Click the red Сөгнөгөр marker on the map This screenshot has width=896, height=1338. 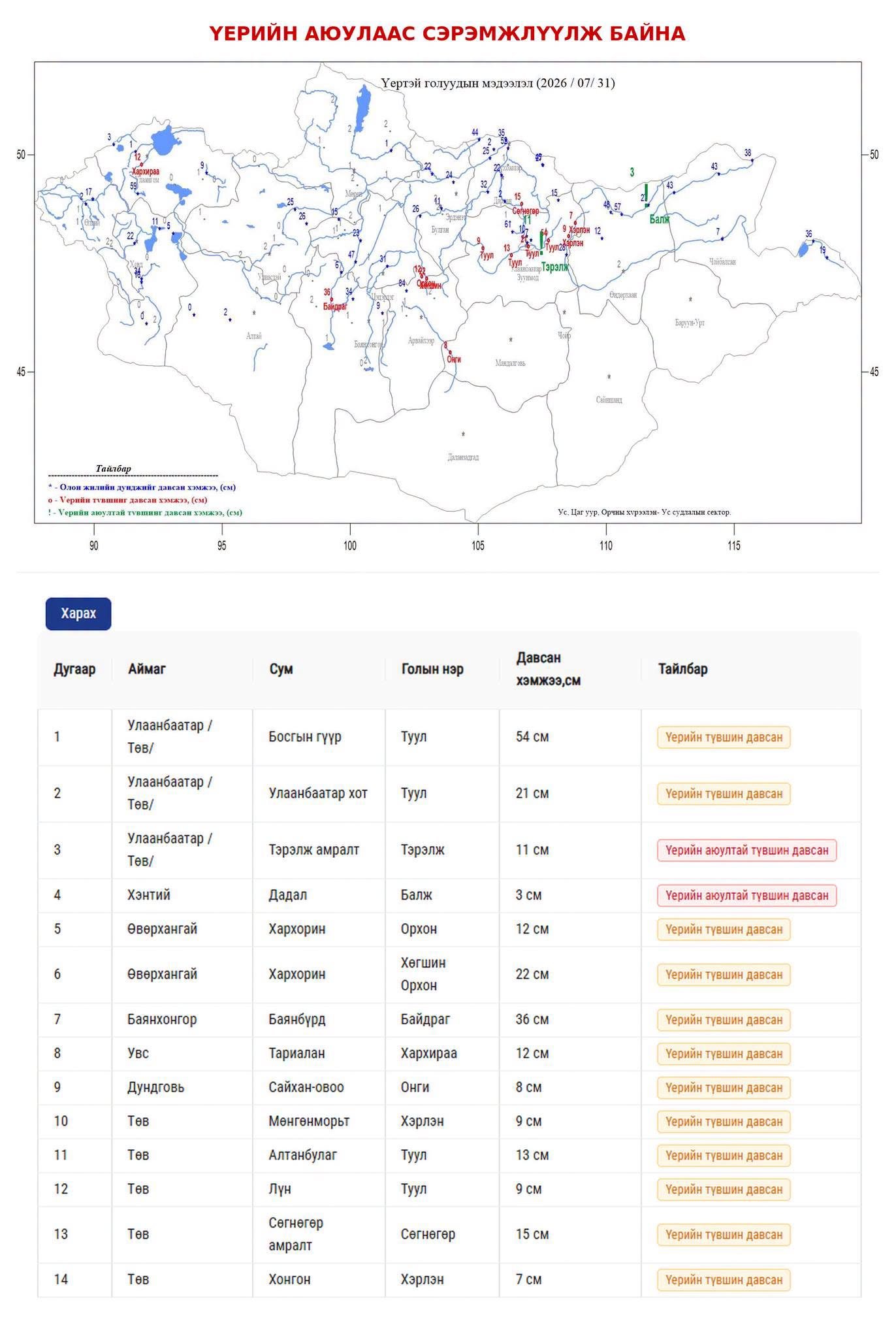point(520,204)
